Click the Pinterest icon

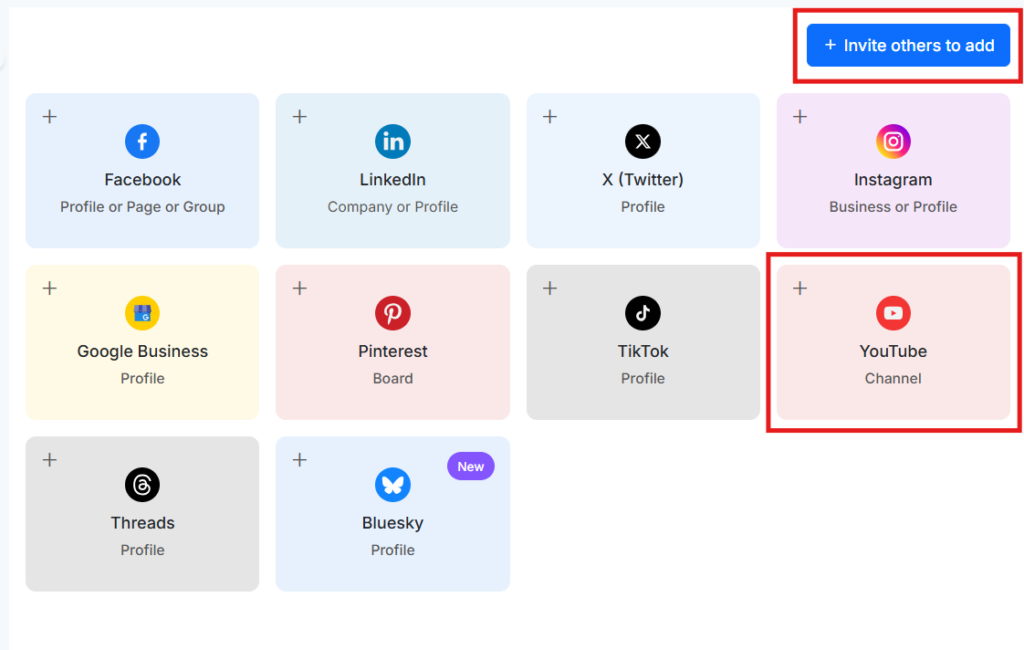(392, 313)
